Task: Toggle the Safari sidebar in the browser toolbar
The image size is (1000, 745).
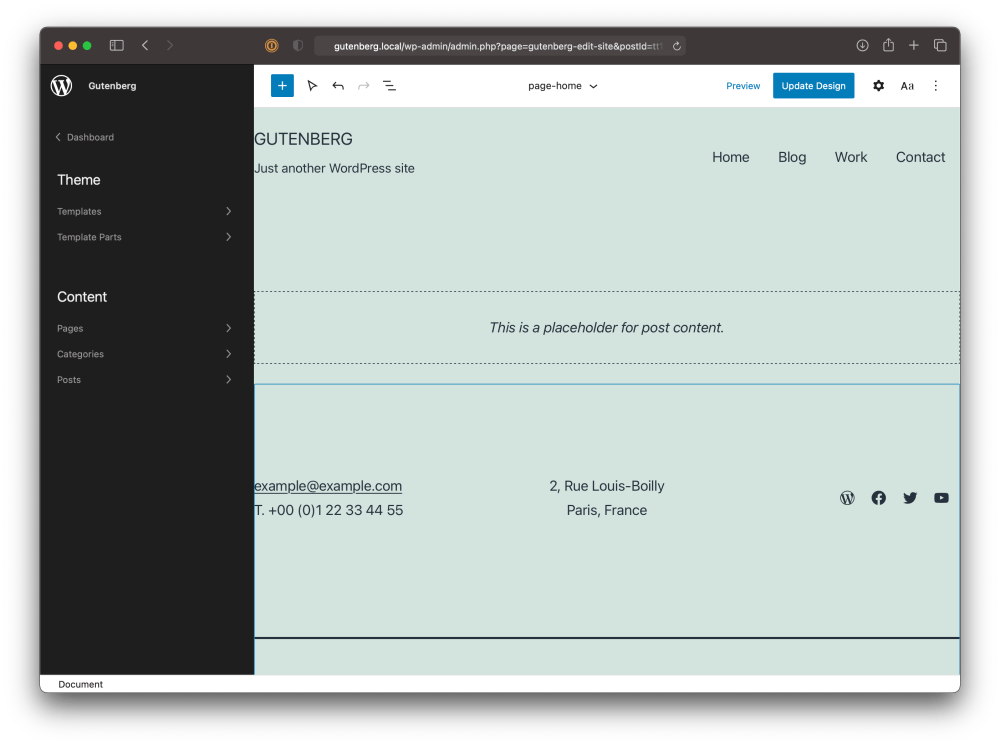Action: (x=116, y=45)
